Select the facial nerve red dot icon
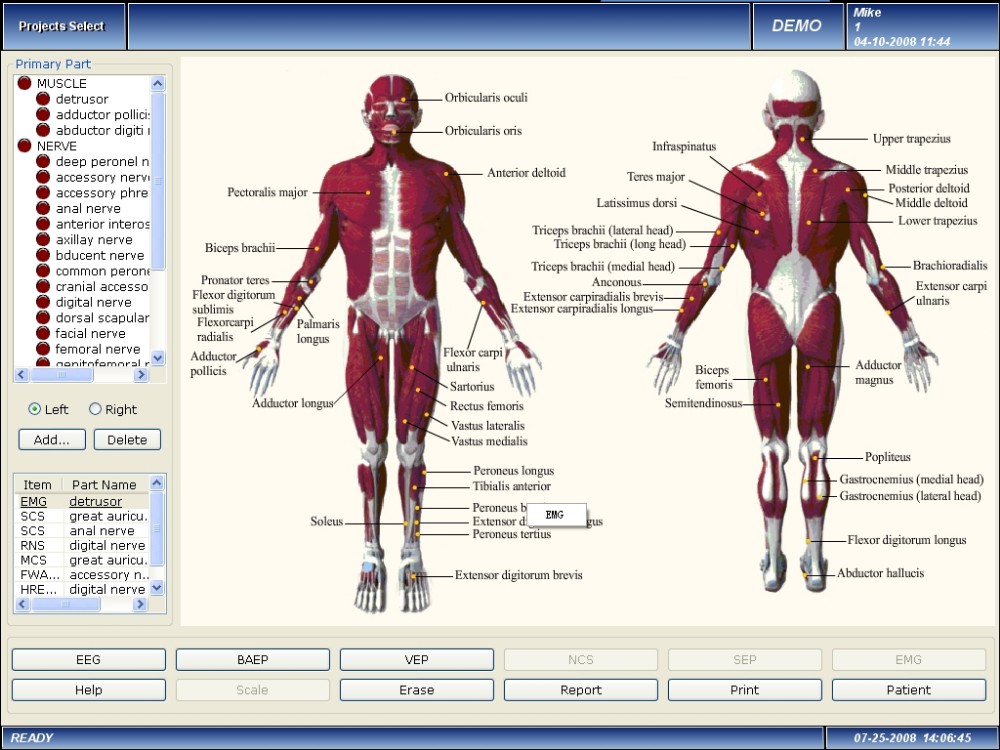 coord(43,332)
